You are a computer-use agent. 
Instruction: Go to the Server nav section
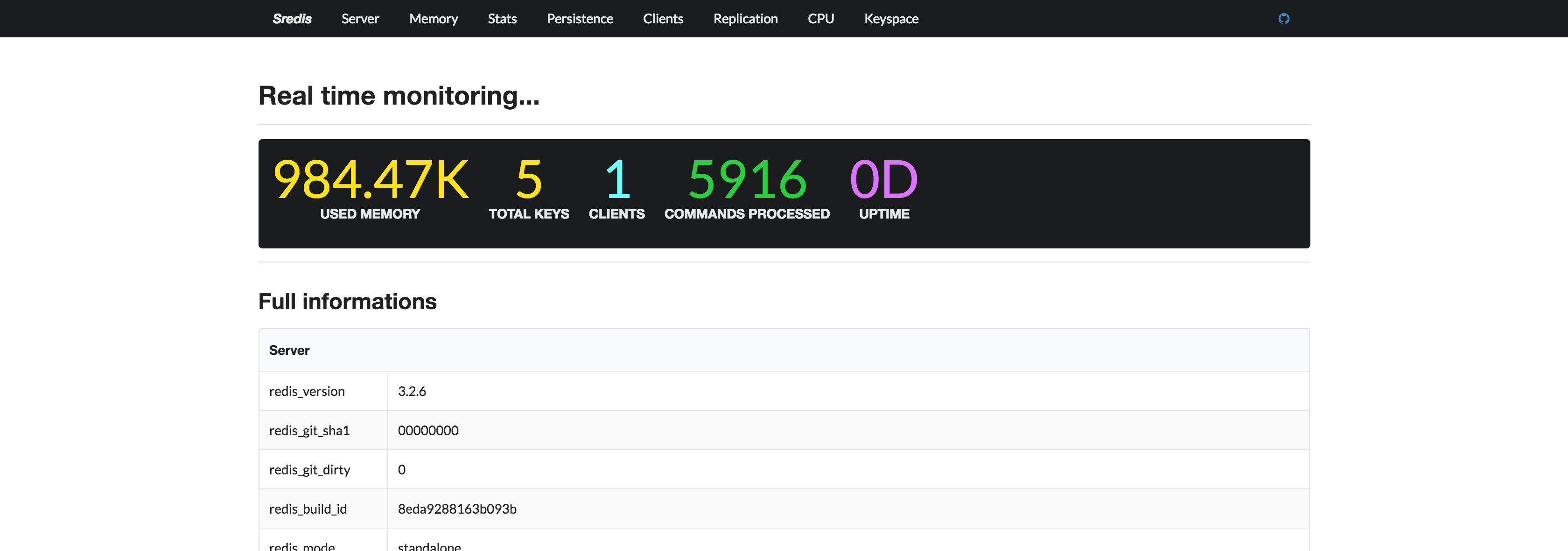[360, 19]
